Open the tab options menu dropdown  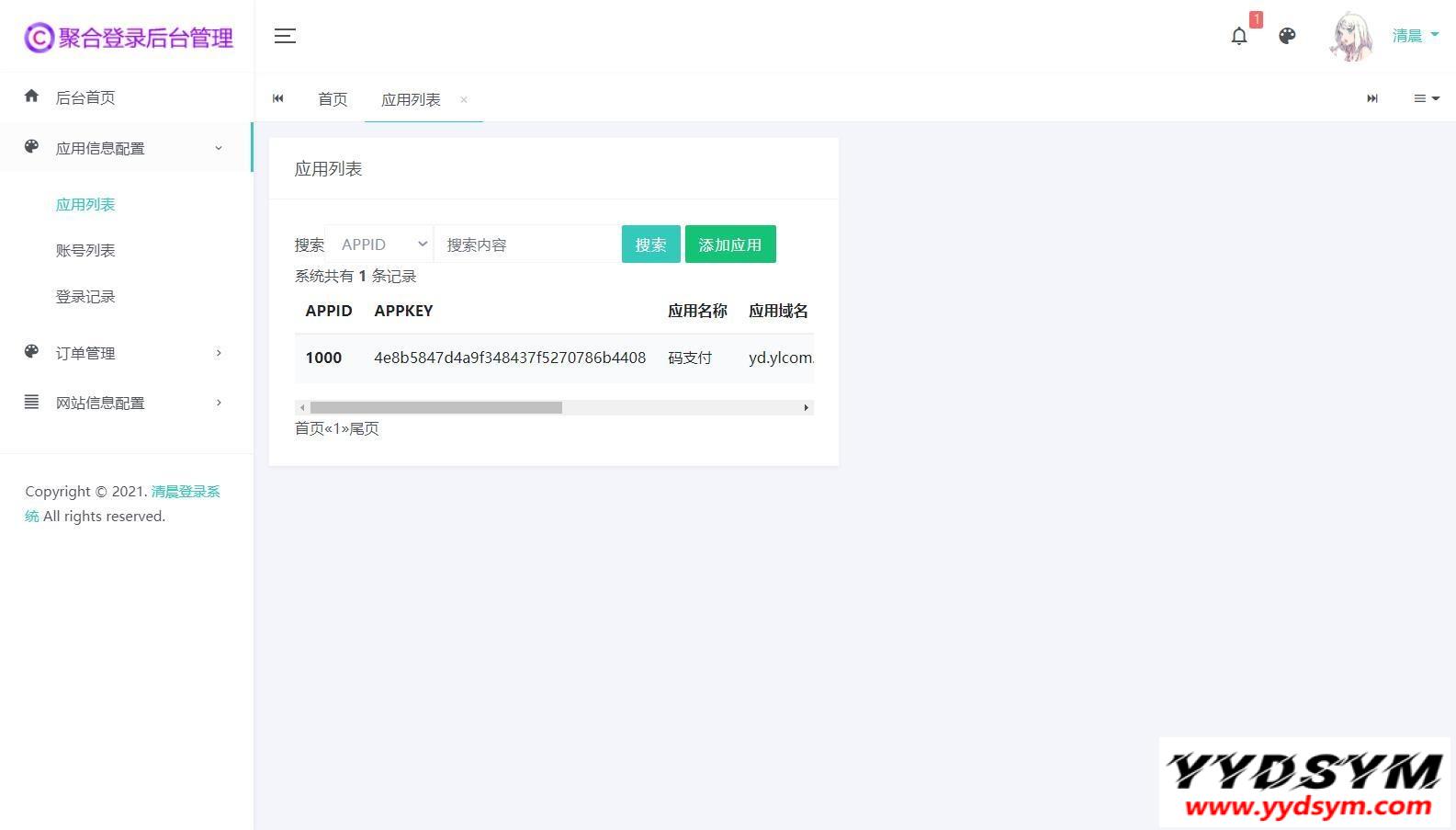click(1426, 98)
